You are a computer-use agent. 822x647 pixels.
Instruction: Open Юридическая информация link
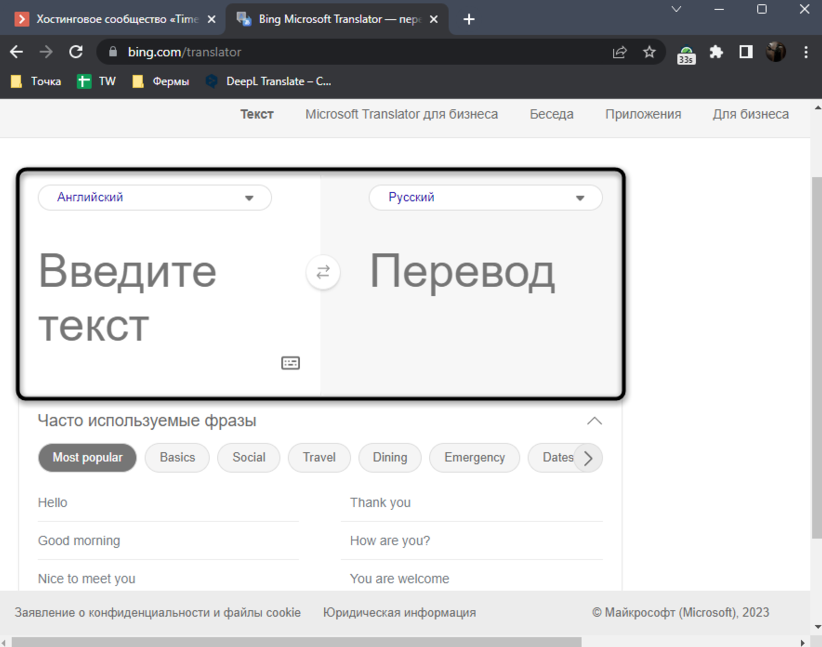click(399, 612)
